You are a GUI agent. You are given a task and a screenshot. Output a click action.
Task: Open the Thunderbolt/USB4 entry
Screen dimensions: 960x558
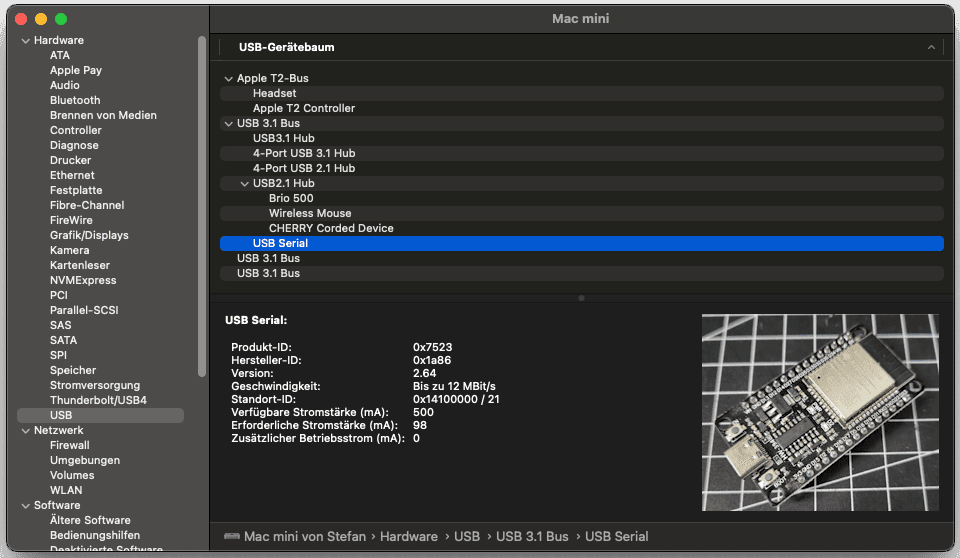99,401
